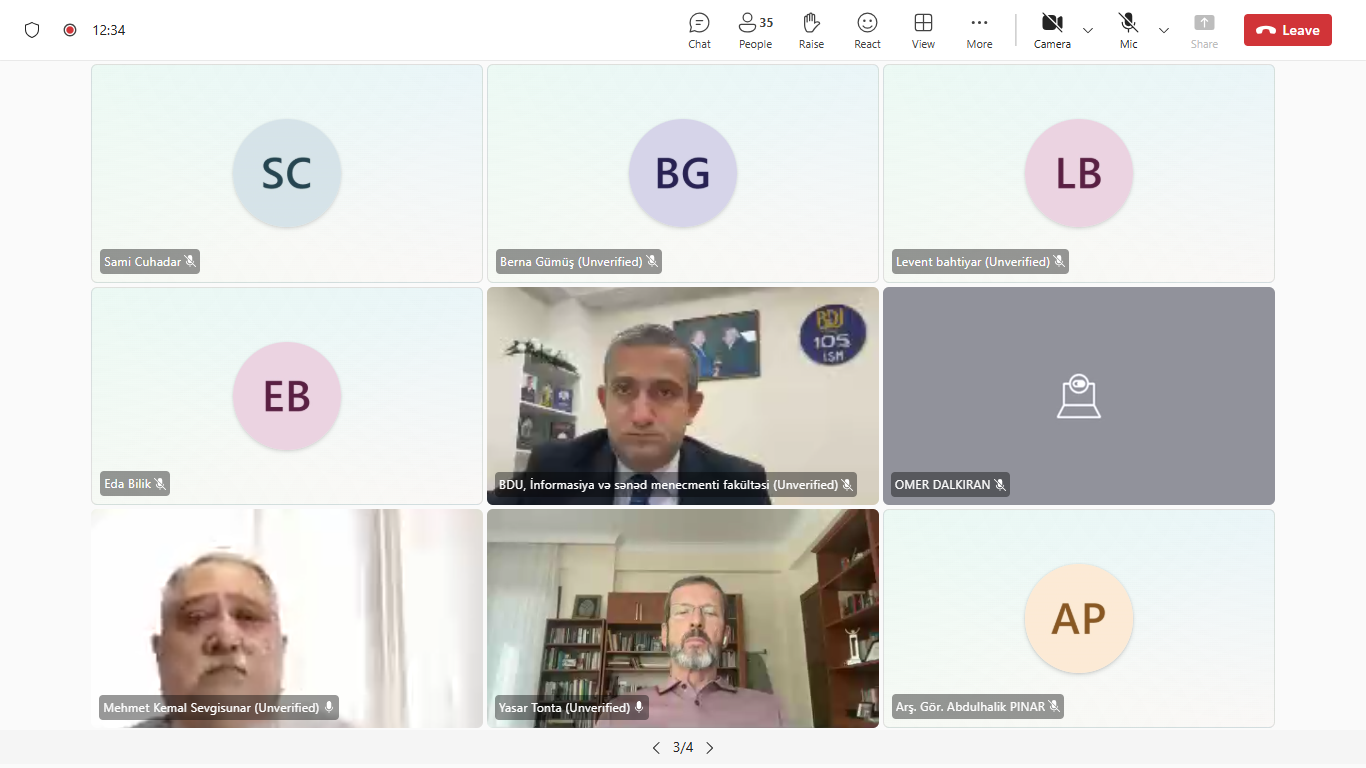Go to the next participants page
This screenshot has width=1366, height=768.
pos(710,748)
